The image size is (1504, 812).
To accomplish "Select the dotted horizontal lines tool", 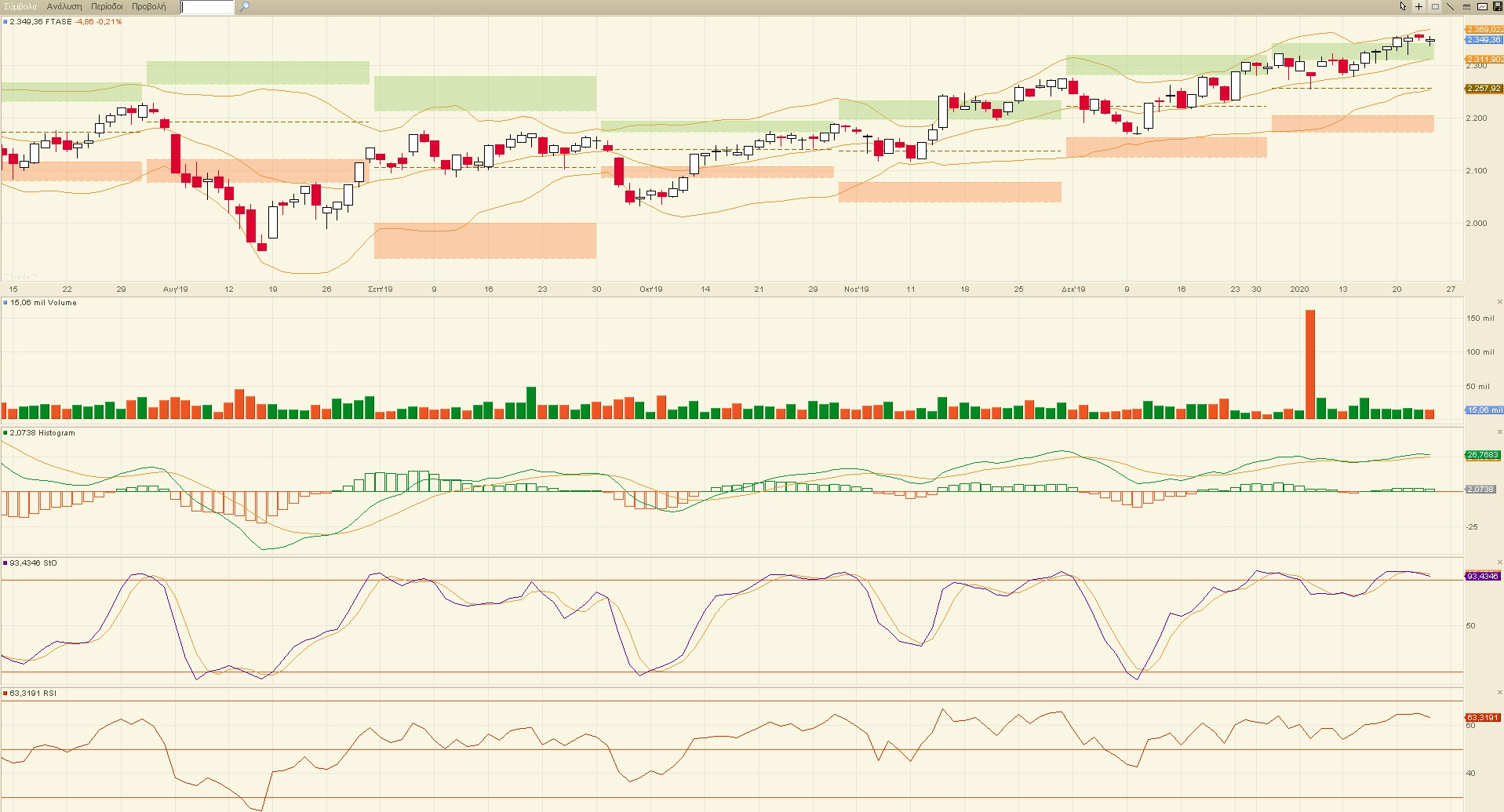I will [x=1466, y=6].
